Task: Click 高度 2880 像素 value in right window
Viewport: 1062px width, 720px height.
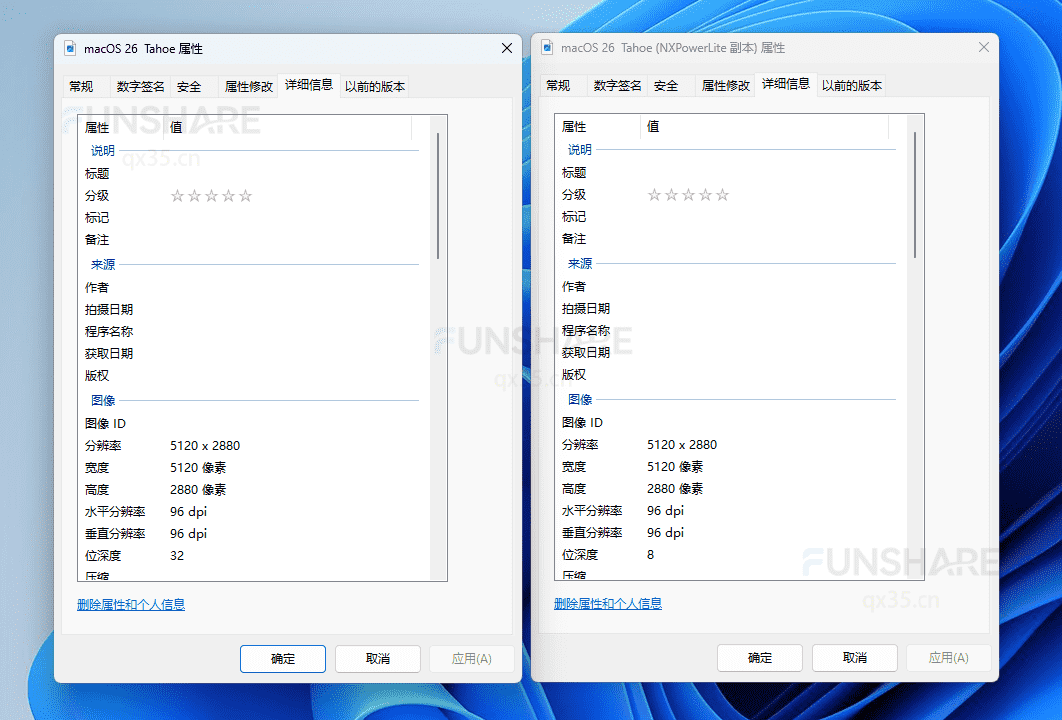Action: 675,488
